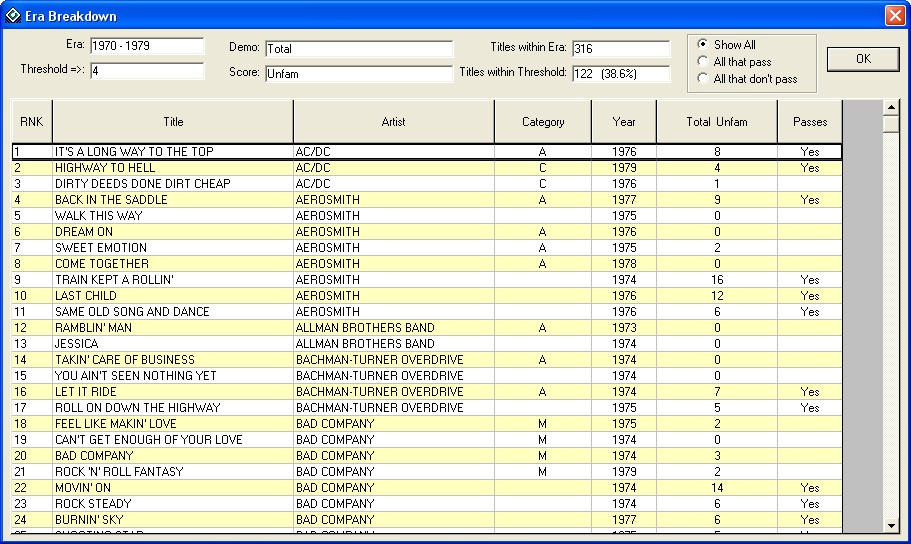This screenshot has width=911, height=544.
Task: Sort by the Passes column header
Action: coord(809,121)
